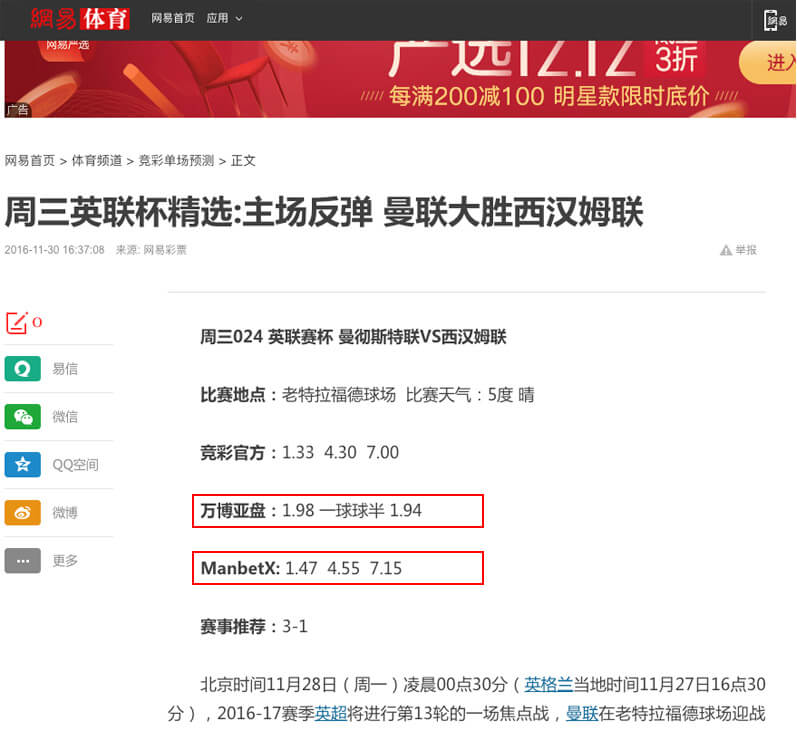Open 竞彩单场预测 breadcrumb link
The height and width of the screenshot is (731, 797).
click(x=176, y=160)
